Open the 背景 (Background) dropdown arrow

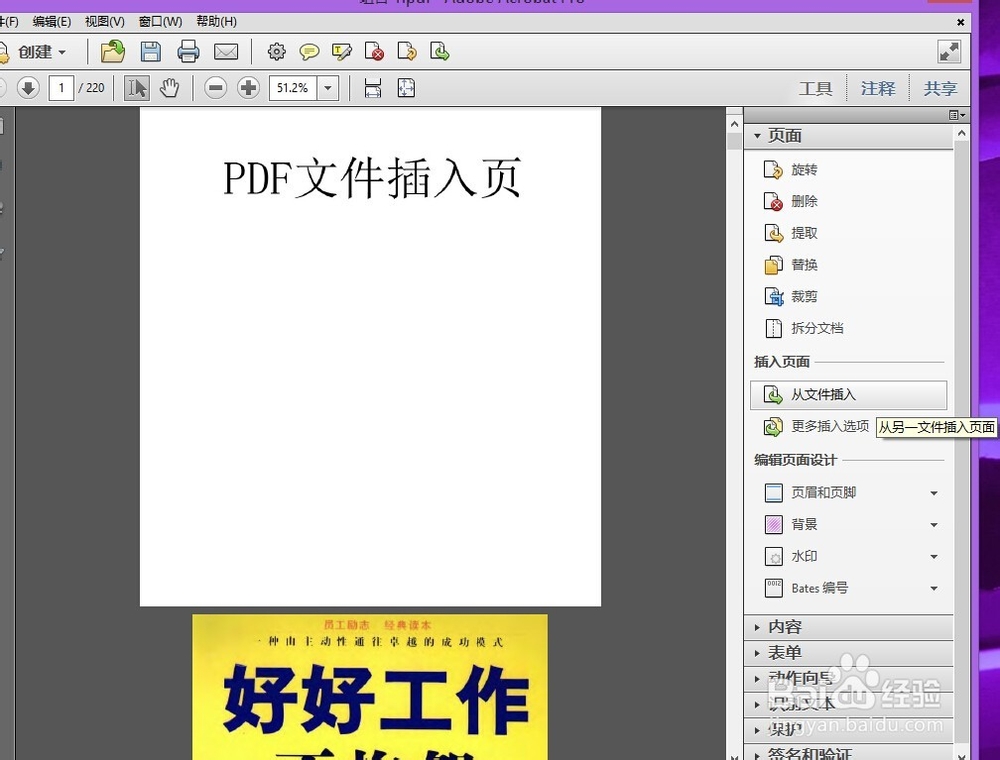point(933,524)
